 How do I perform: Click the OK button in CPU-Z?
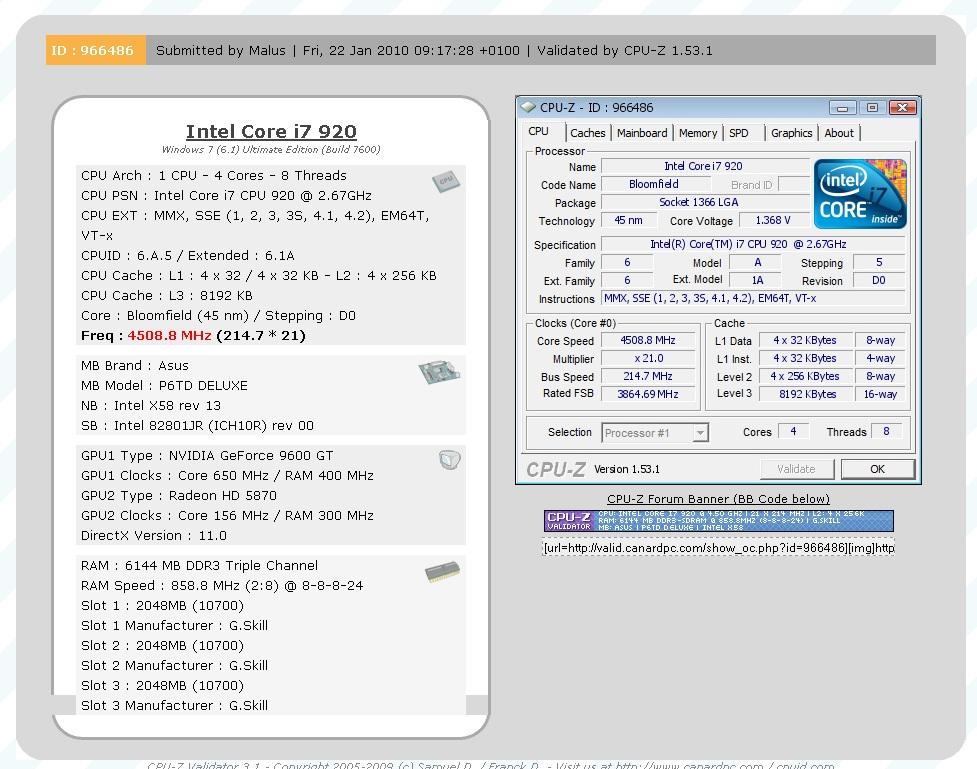point(877,469)
